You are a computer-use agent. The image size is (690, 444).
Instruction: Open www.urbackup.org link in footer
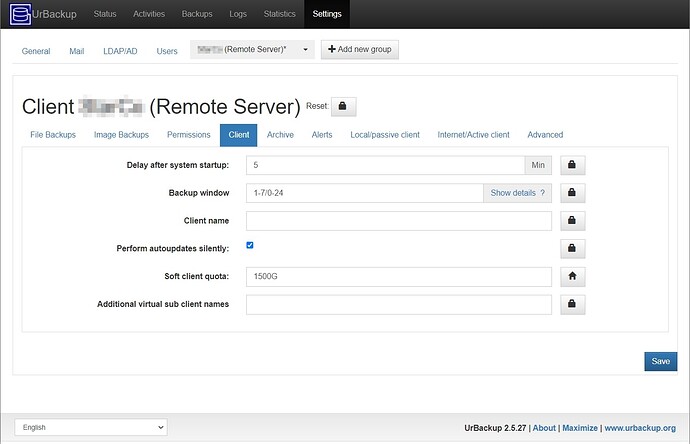coord(640,428)
